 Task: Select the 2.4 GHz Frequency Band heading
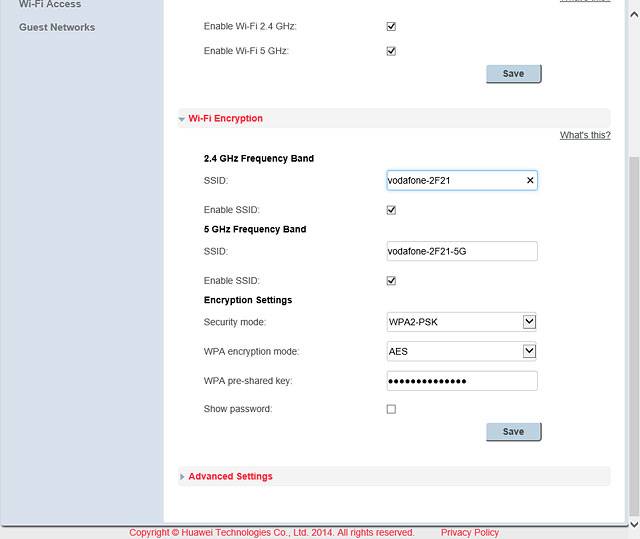pos(259,158)
